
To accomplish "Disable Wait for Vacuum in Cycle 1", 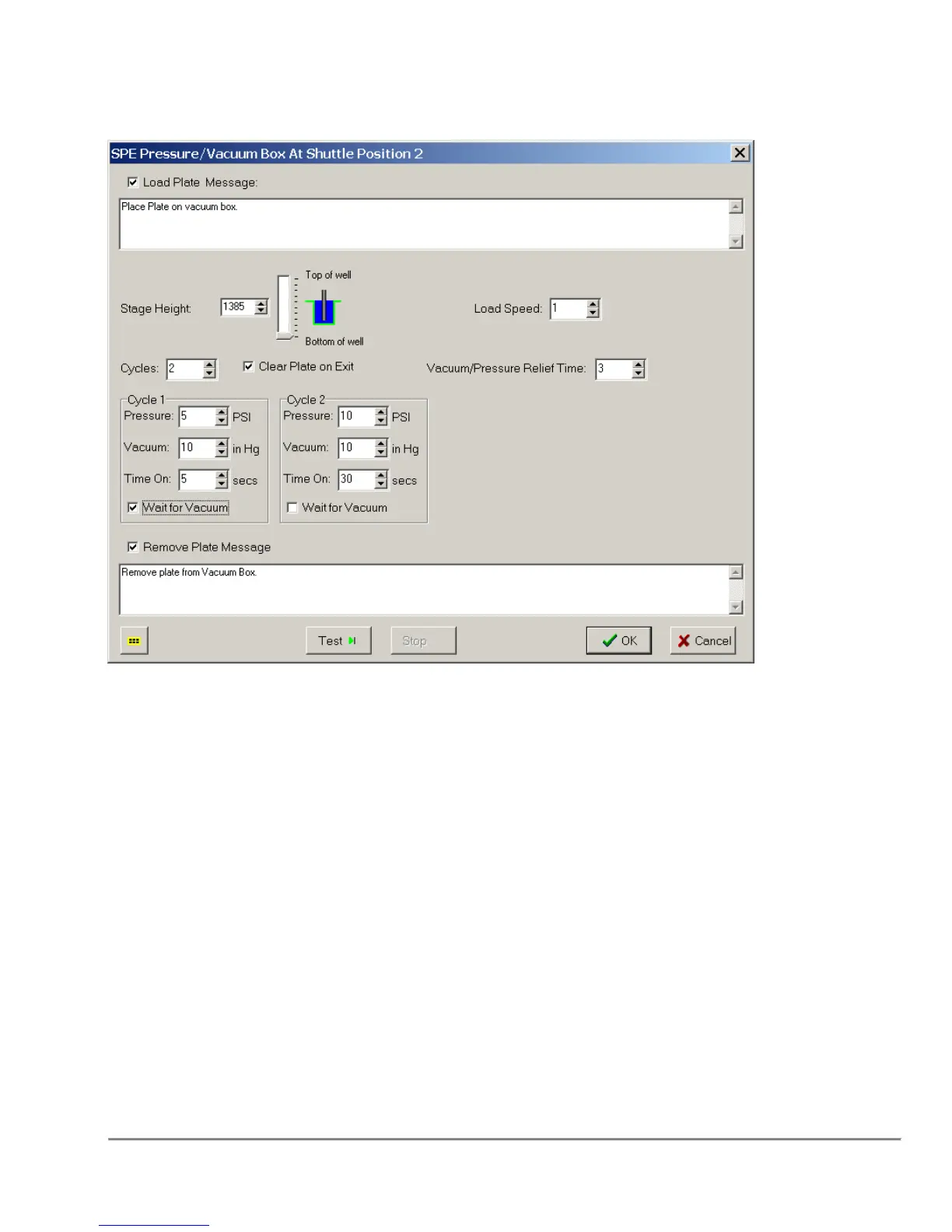I will [133, 507].
